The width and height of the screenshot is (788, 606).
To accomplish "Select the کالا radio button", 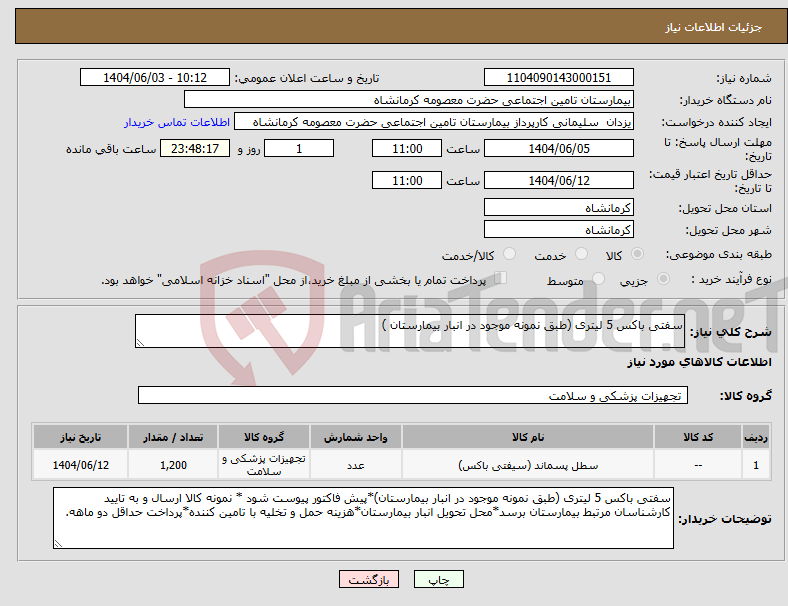I will point(637,254).
